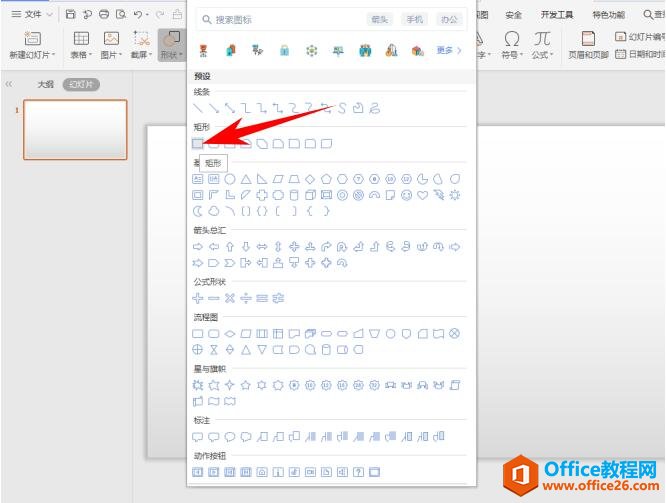This screenshot has height=503, width=666.
Task: Pick the flowchart summing junction shape
Action: tap(455, 333)
